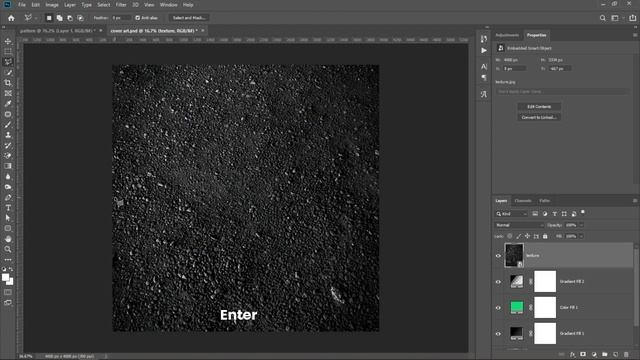Hide the texture layer eye icon
Screen dimensions: 640x360
pyautogui.click(x=498, y=256)
